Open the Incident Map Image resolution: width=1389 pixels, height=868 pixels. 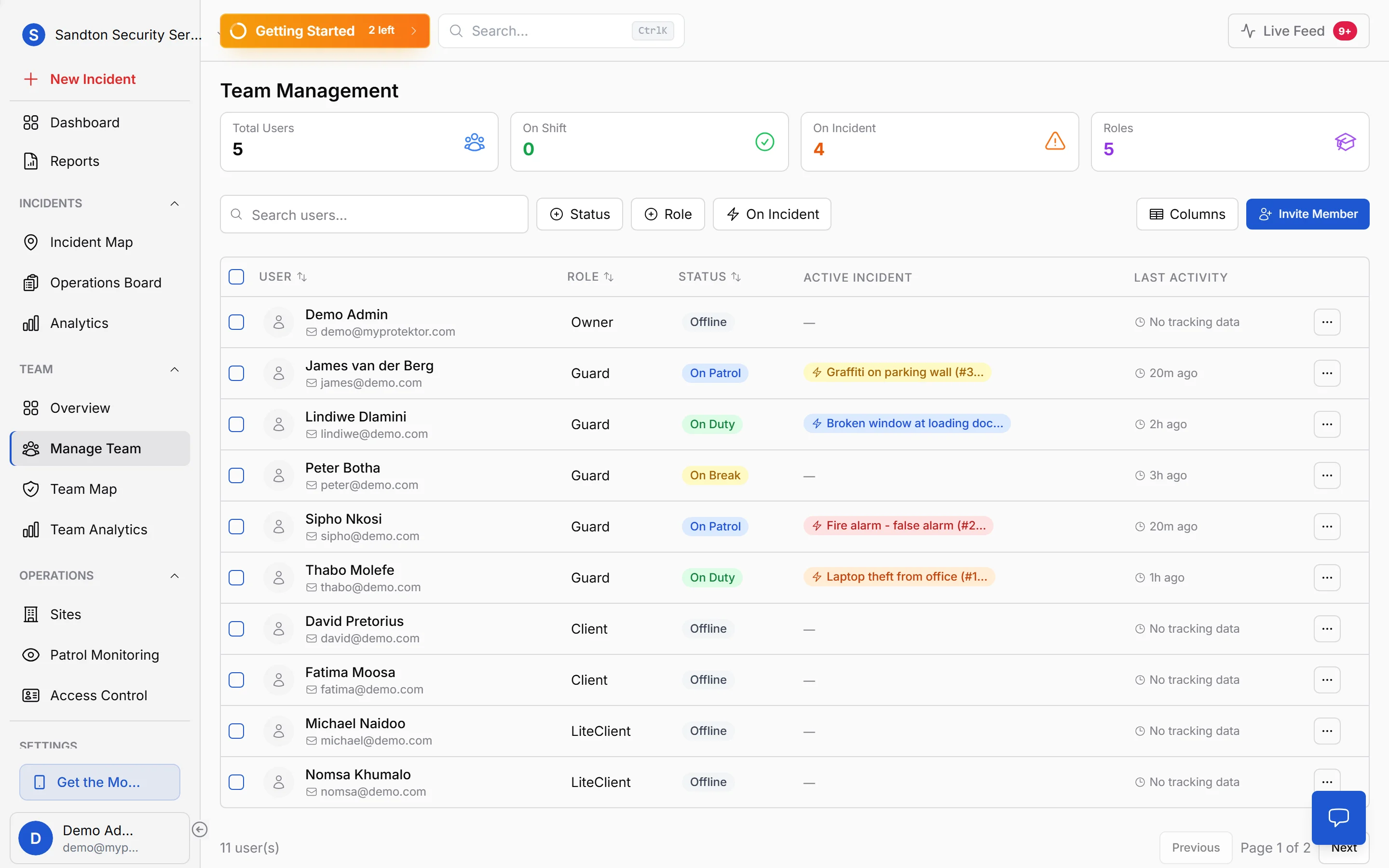91,242
